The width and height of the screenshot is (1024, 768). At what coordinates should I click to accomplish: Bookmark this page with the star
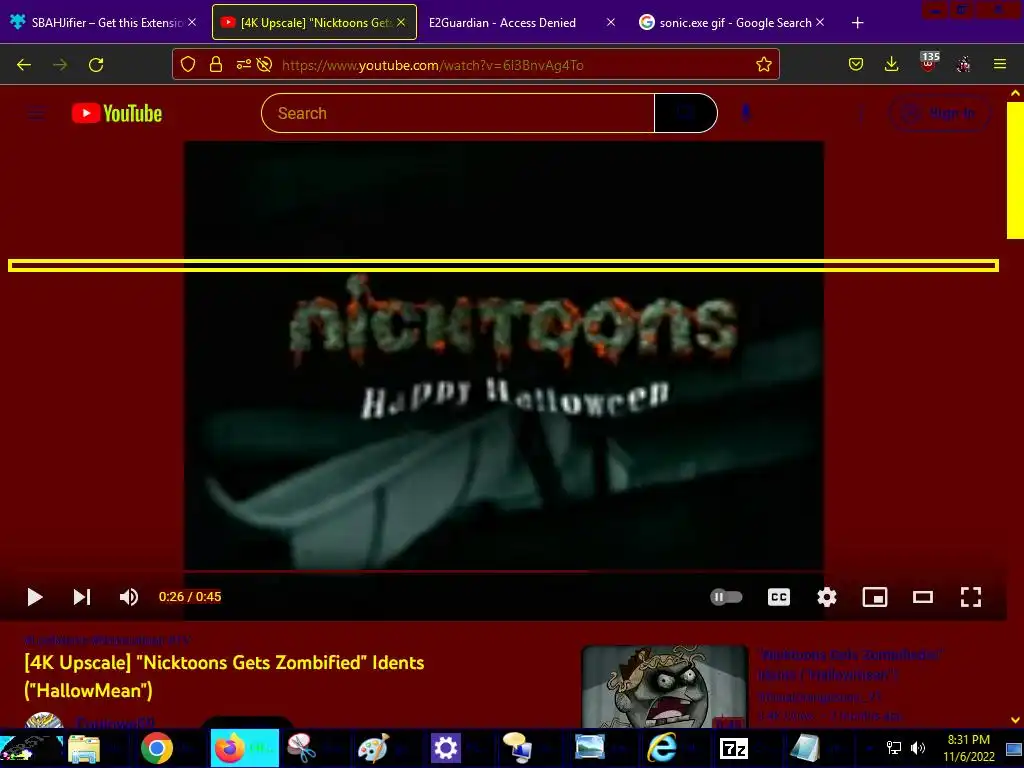763,64
